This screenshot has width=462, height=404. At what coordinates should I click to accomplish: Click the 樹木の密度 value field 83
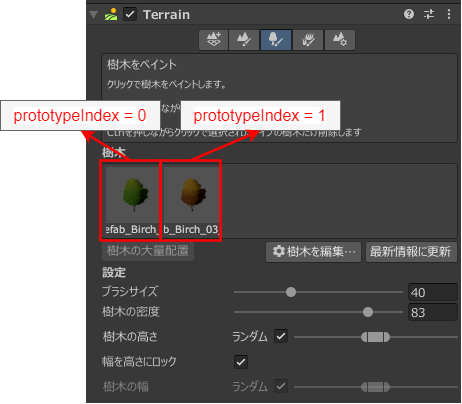(433, 312)
